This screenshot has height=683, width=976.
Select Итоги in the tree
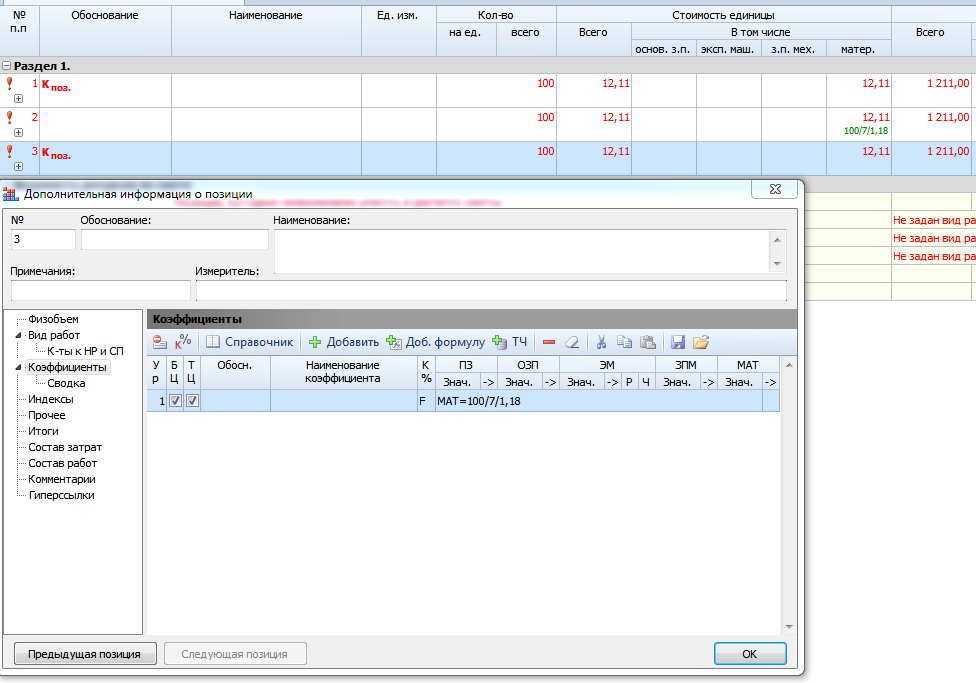pyautogui.click(x=43, y=431)
